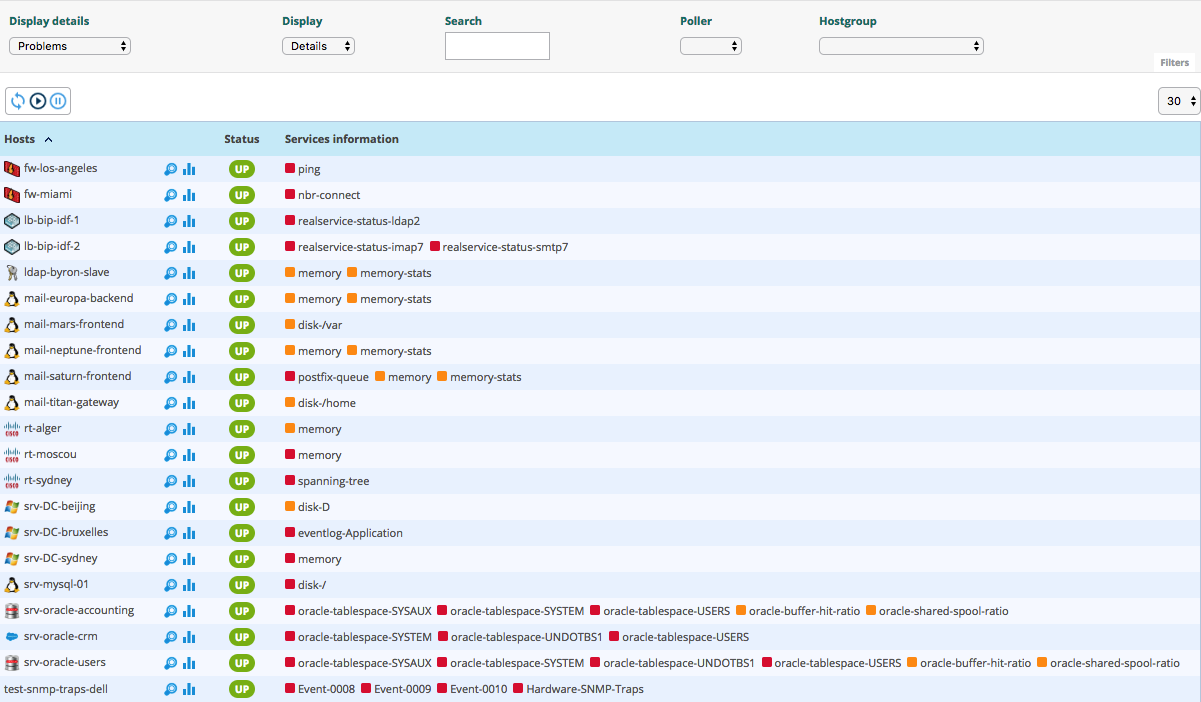Viewport: 1201px width, 702px height.
Task: Click the refresh icon in the toolbar
Action: (x=18, y=101)
